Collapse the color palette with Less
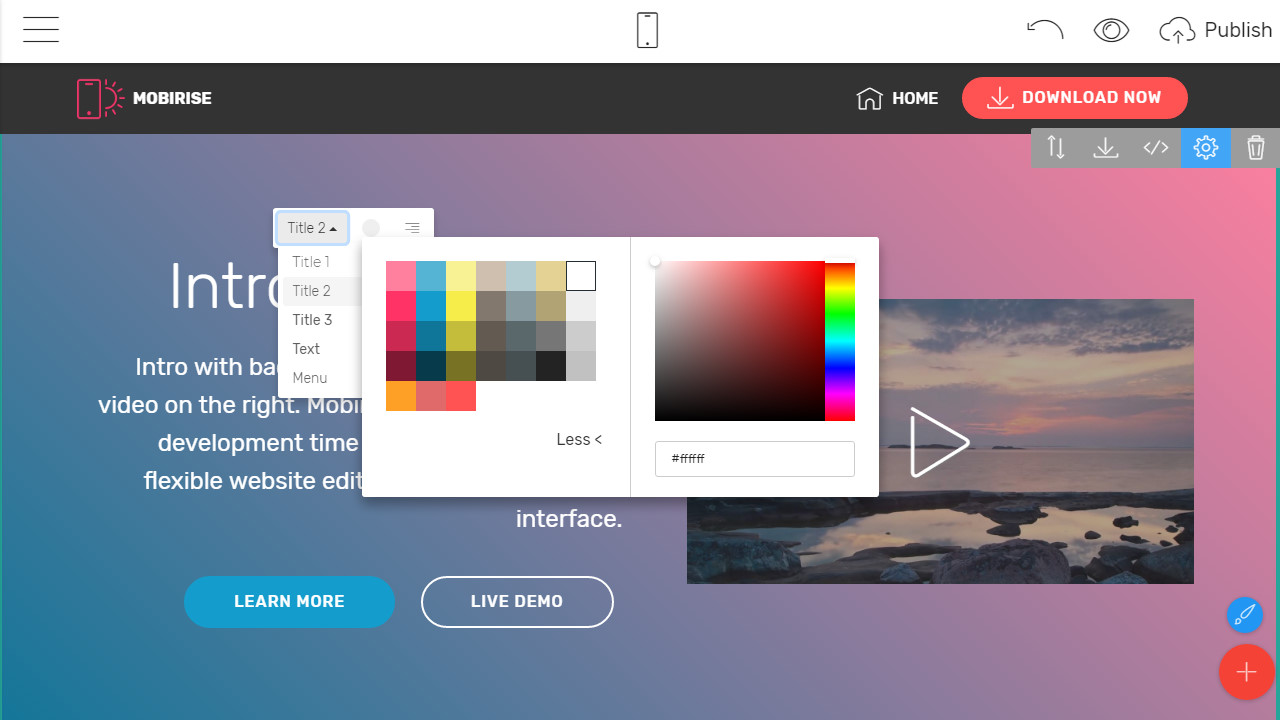 tap(579, 439)
